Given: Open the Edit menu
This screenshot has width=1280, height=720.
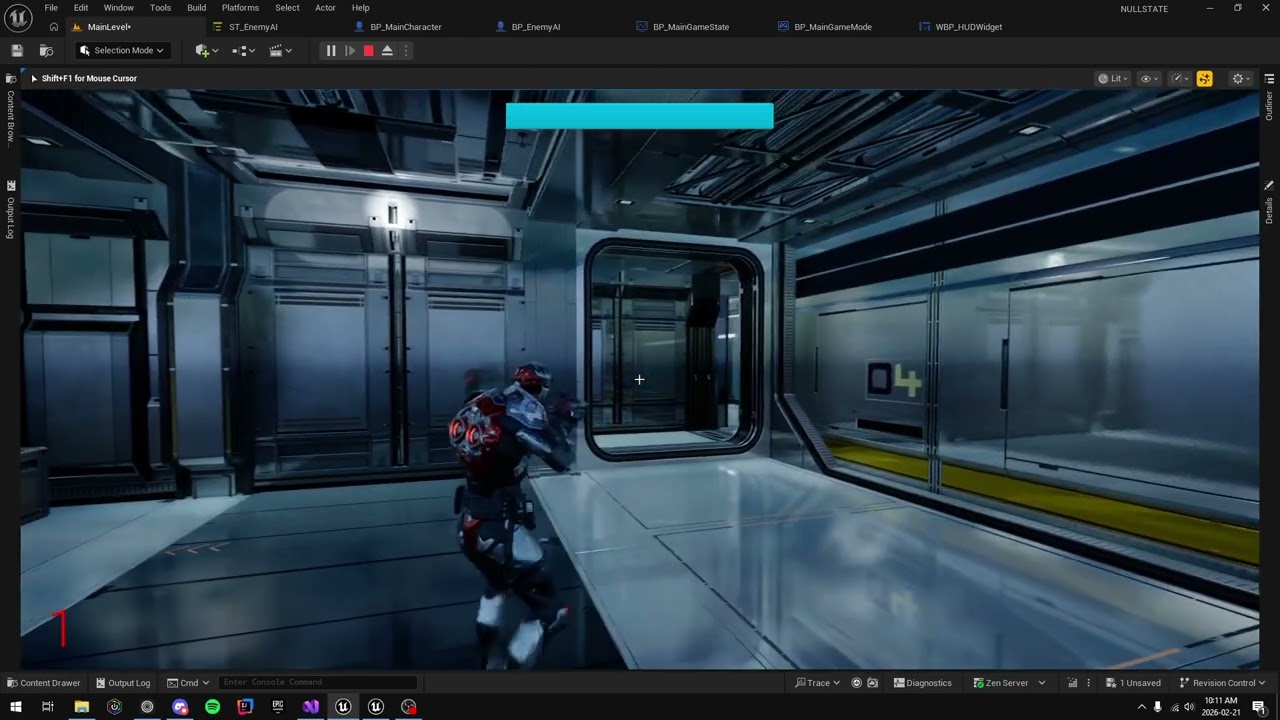Looking at the screenshot, I should [x=81, y=8].
